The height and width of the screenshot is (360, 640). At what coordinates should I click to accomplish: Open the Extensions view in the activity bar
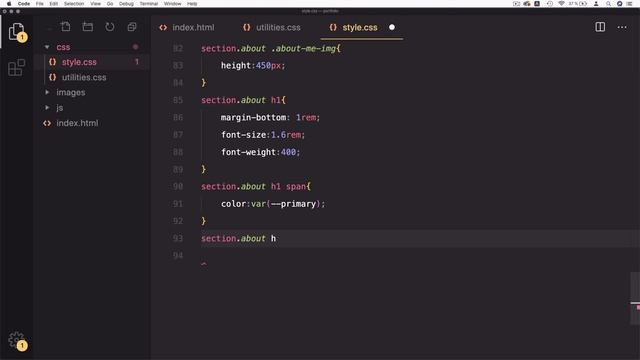coord(16,67)
